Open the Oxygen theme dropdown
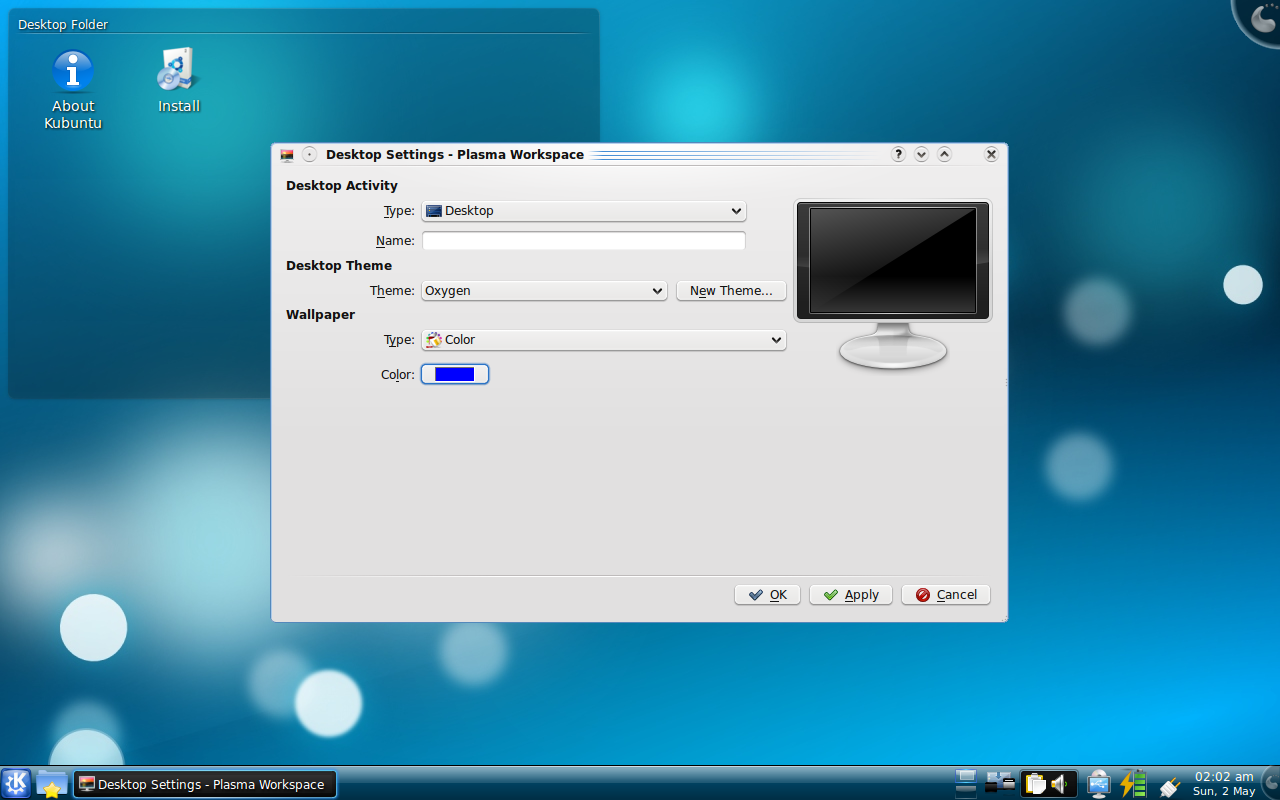 click(x=544, y=291)
